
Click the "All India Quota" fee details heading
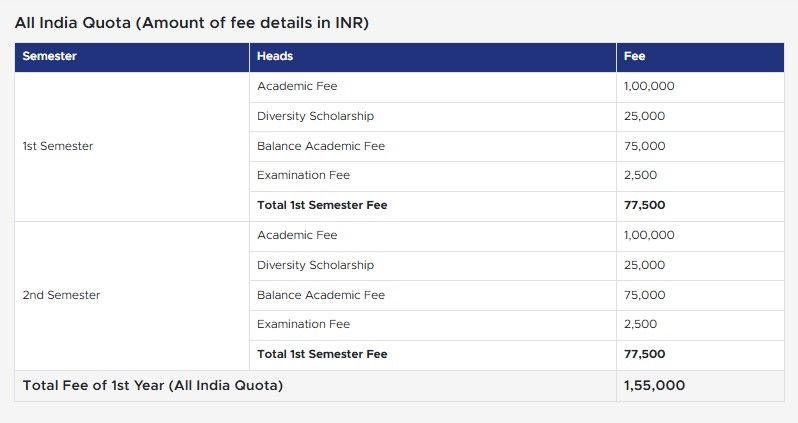(x=192, y=23)
